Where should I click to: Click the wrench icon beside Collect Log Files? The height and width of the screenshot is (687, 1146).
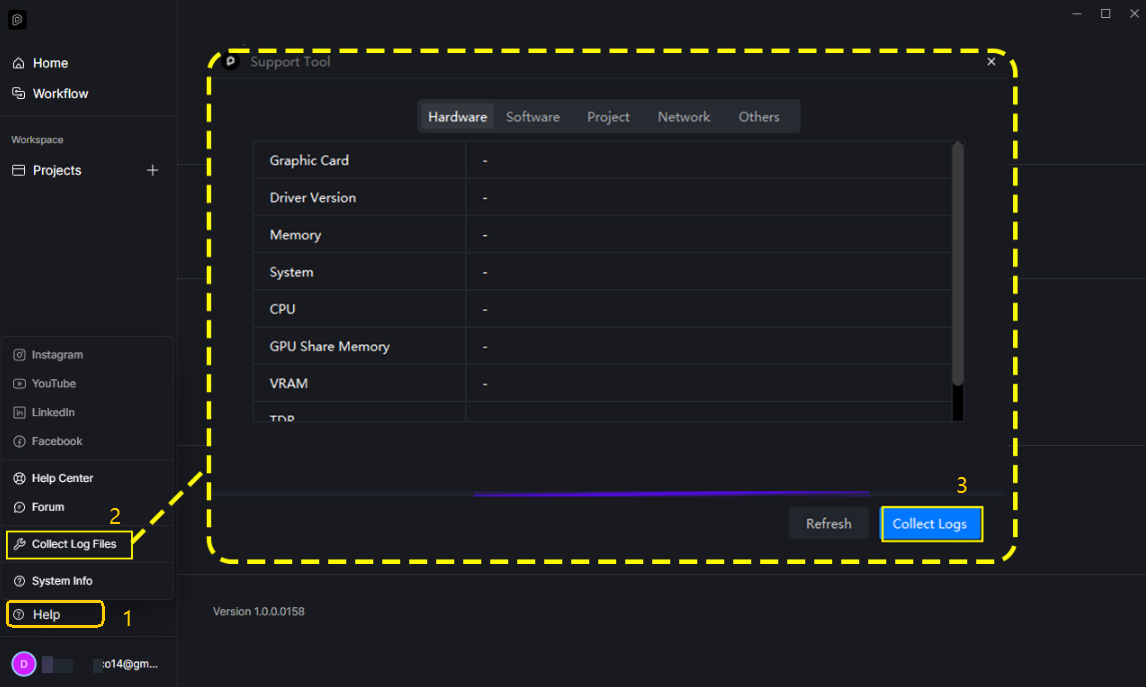[x=19, y=545]
